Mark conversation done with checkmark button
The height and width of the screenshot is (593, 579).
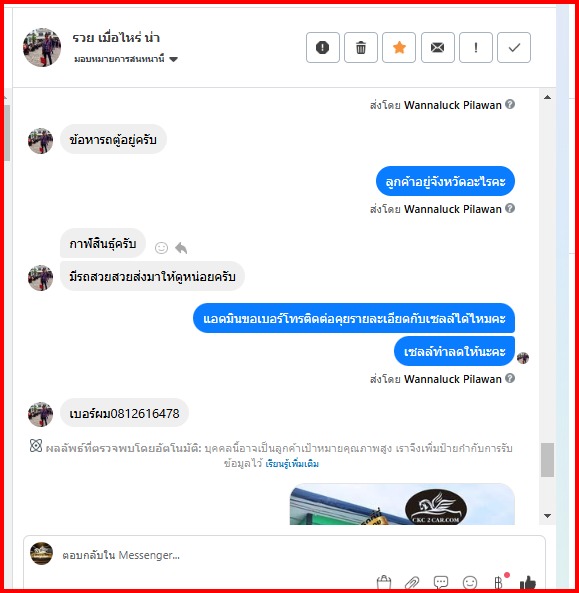pos(514,48)
